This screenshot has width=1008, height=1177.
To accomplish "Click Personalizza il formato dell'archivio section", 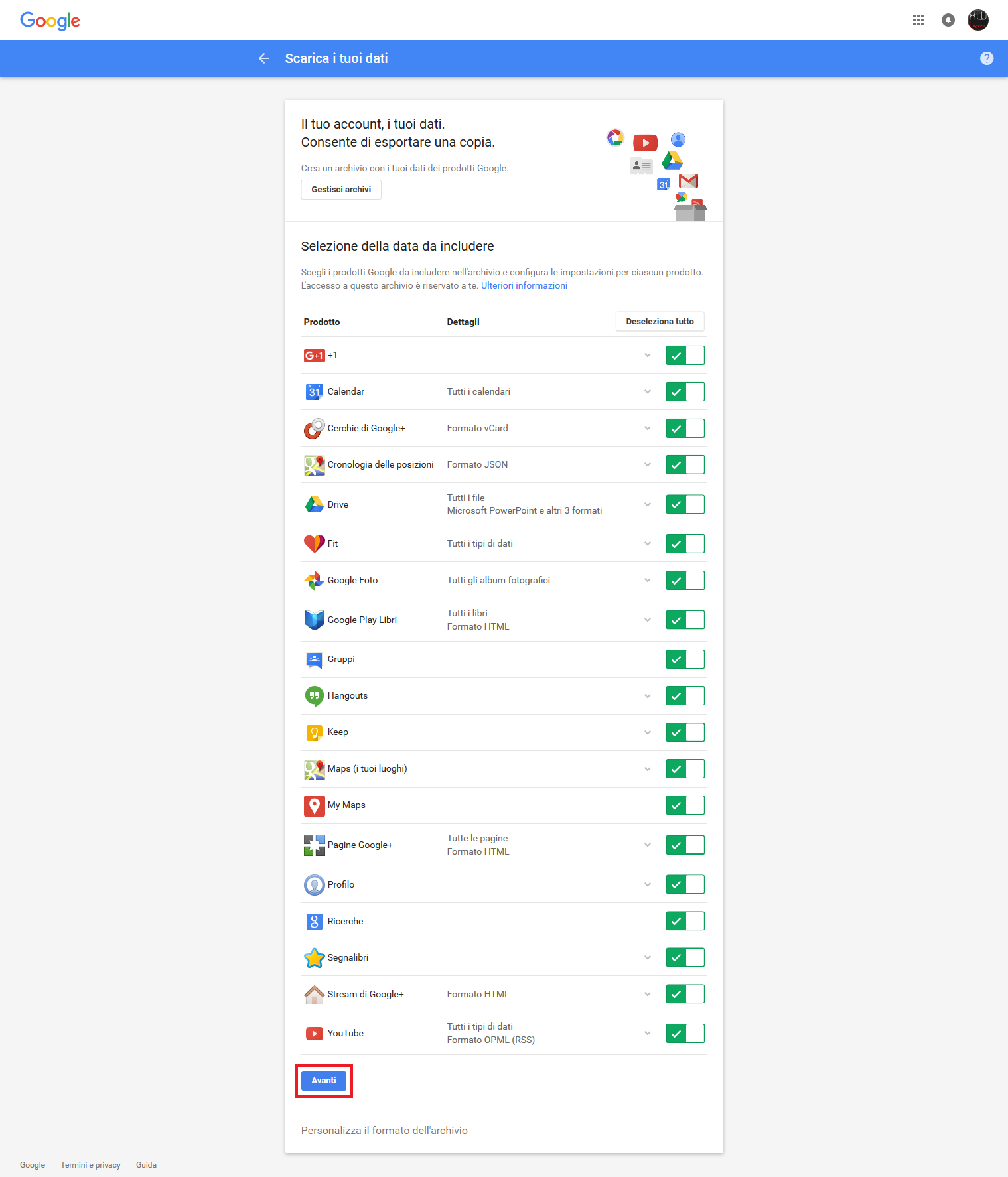I will coord(384,1131).
